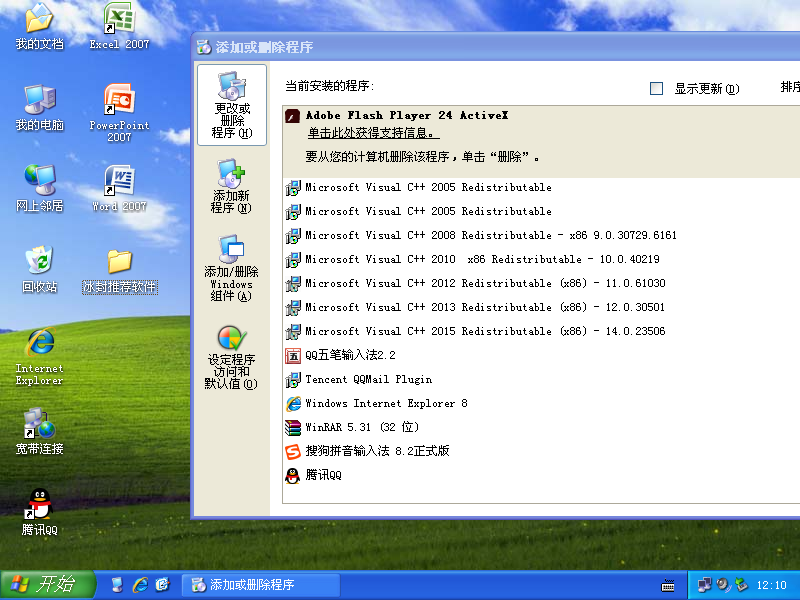Select the 回收站 recycle bin icon
Screen dimensions: 800x600
coord(39,269)
